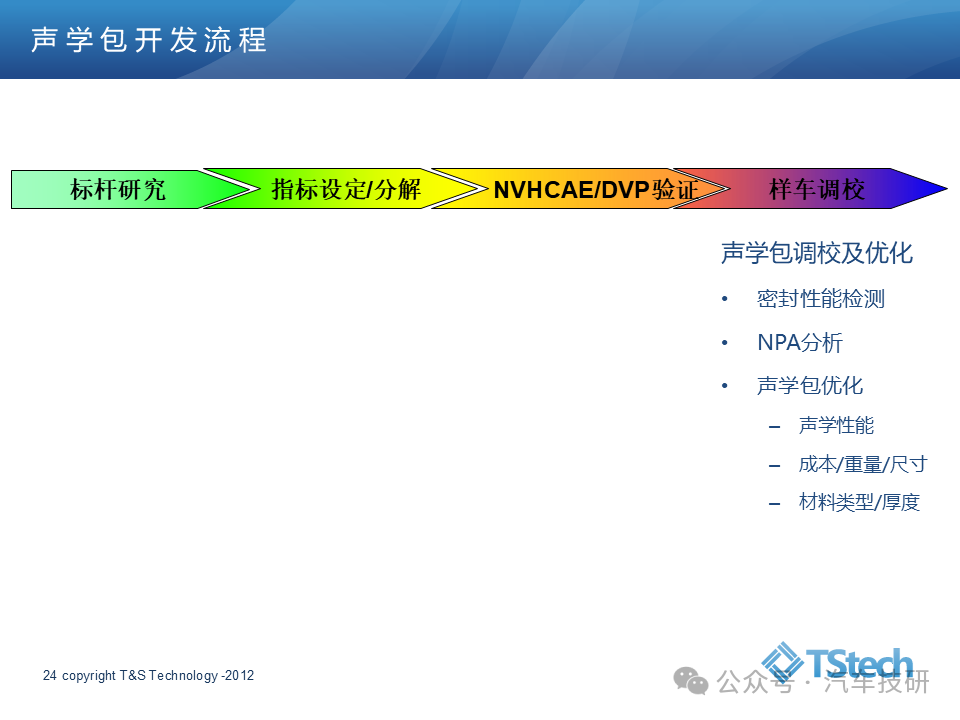Select the NVHCAE/DVP验证 process arrow
Viewport: 960px width, 720px height.
click(580, 189)
